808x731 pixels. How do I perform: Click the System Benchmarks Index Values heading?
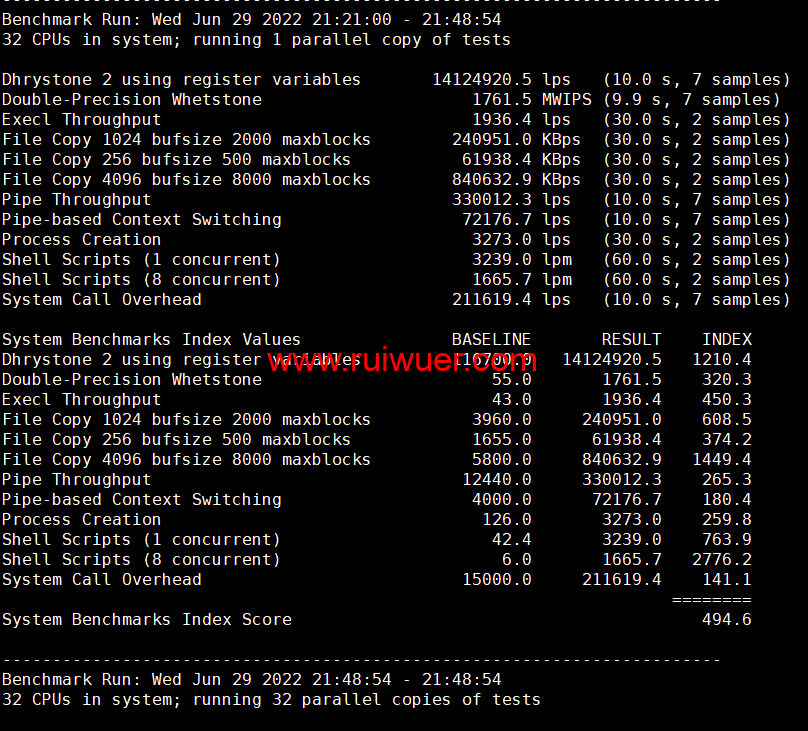pos(151,340)
